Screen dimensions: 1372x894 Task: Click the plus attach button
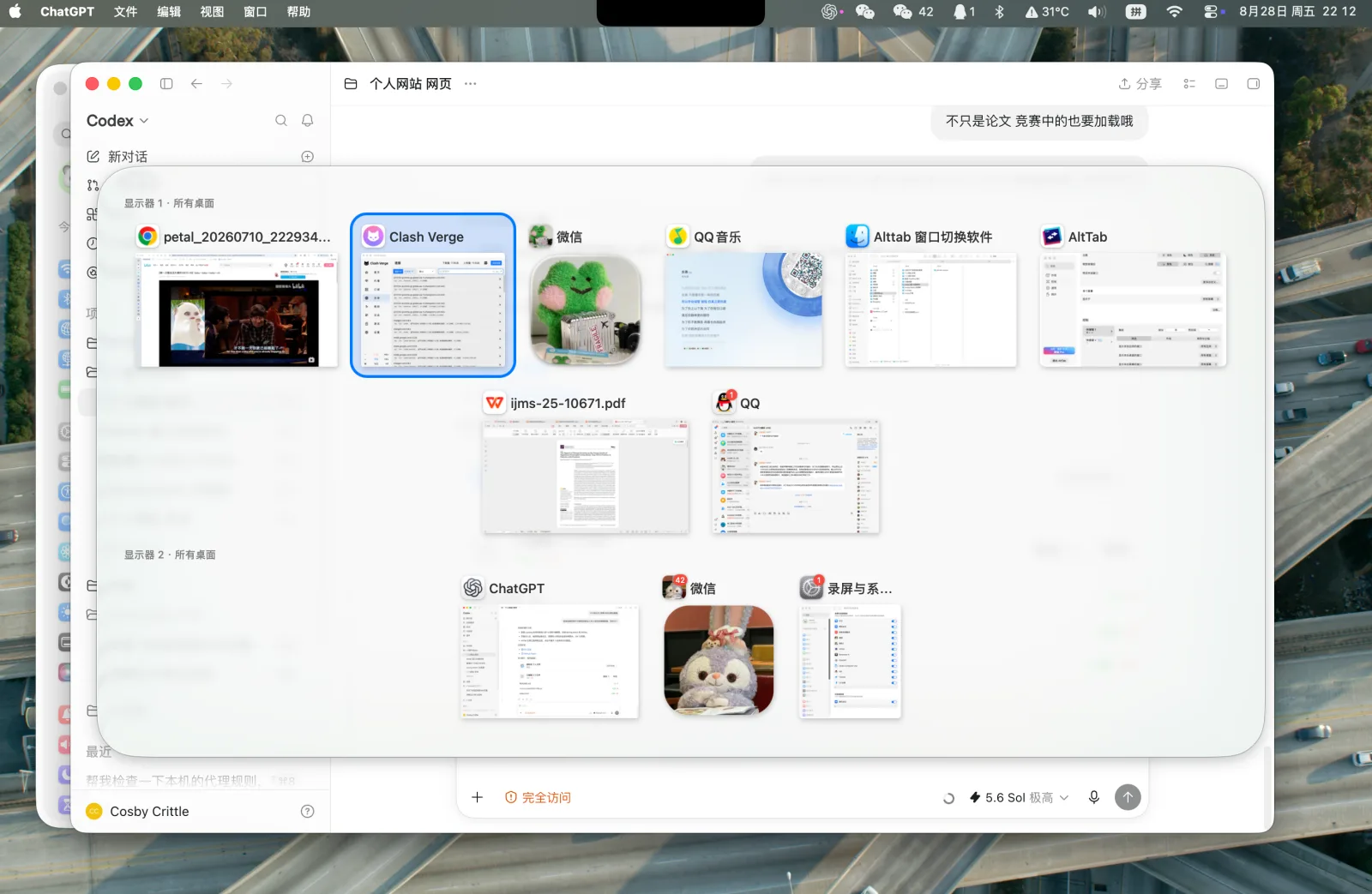coord(478,797)
